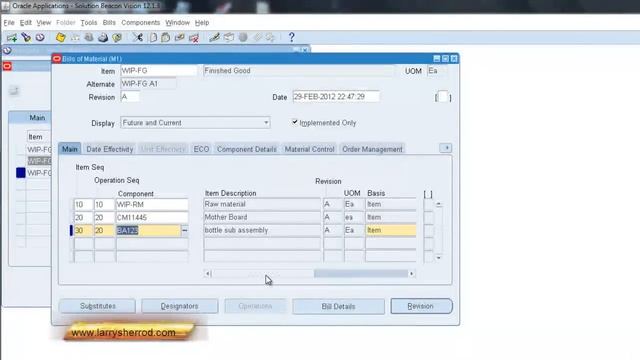Open the Bills menu

pos(109,23)
